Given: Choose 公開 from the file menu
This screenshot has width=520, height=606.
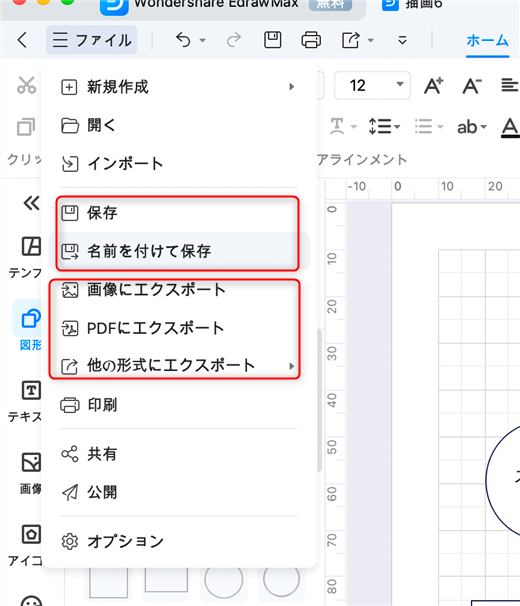Looking at the screenshot, I should [x=178, y=492].
